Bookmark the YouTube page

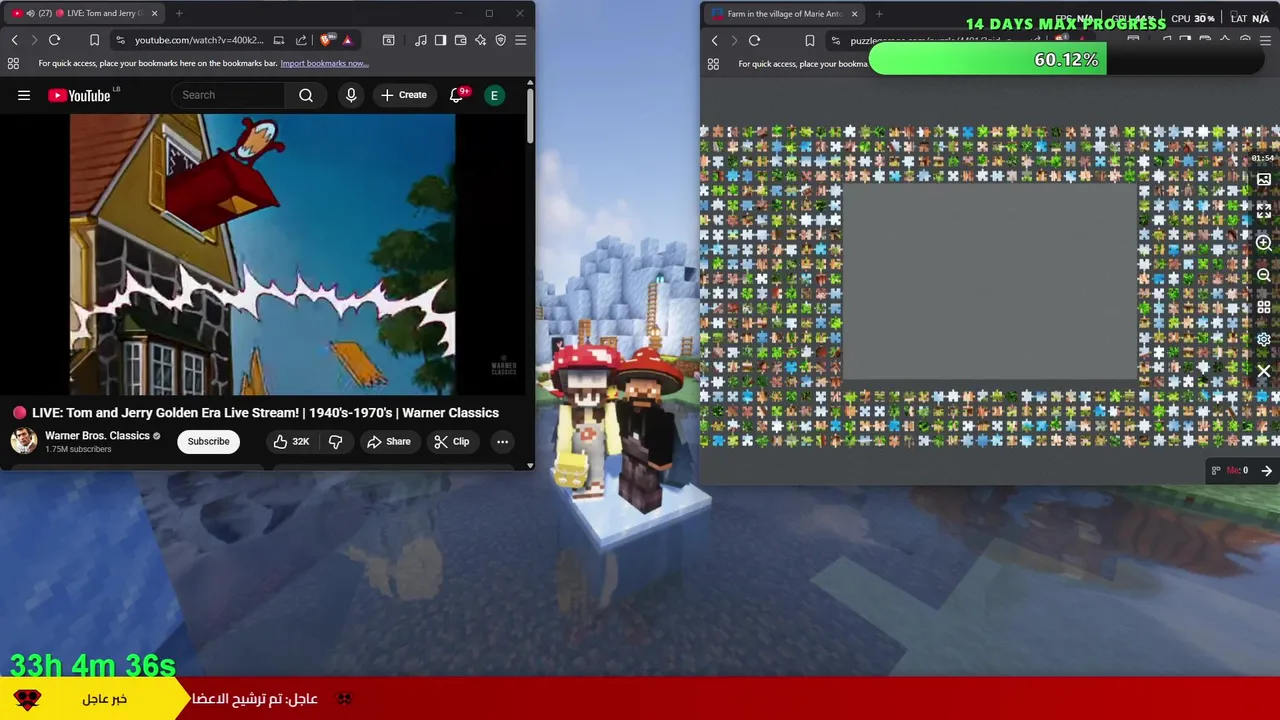point(94,40)
